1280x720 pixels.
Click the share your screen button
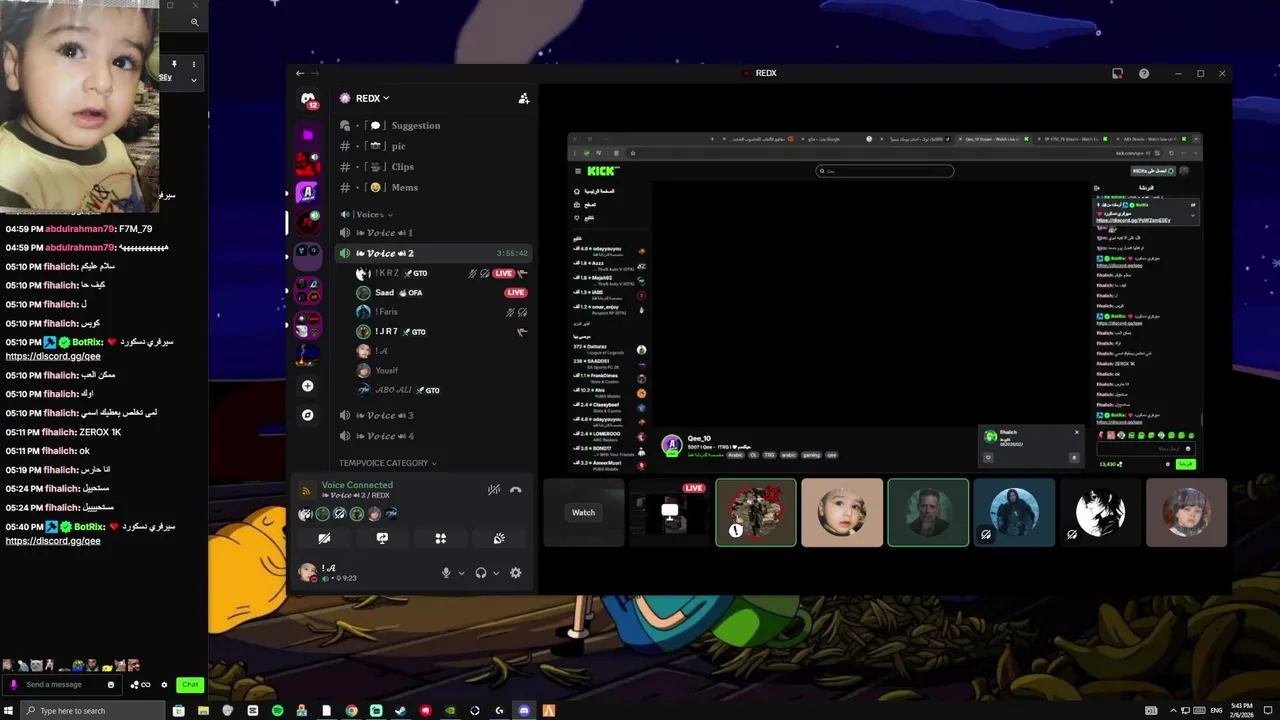(382, 538)
